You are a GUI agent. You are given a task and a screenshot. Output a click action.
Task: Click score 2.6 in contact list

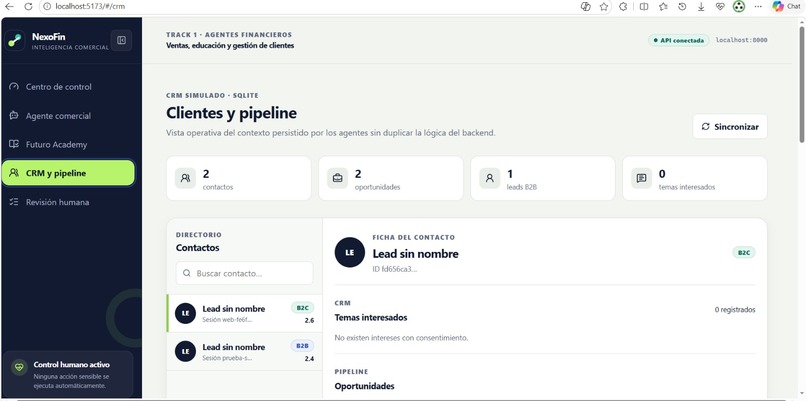[x=309, y=320]
